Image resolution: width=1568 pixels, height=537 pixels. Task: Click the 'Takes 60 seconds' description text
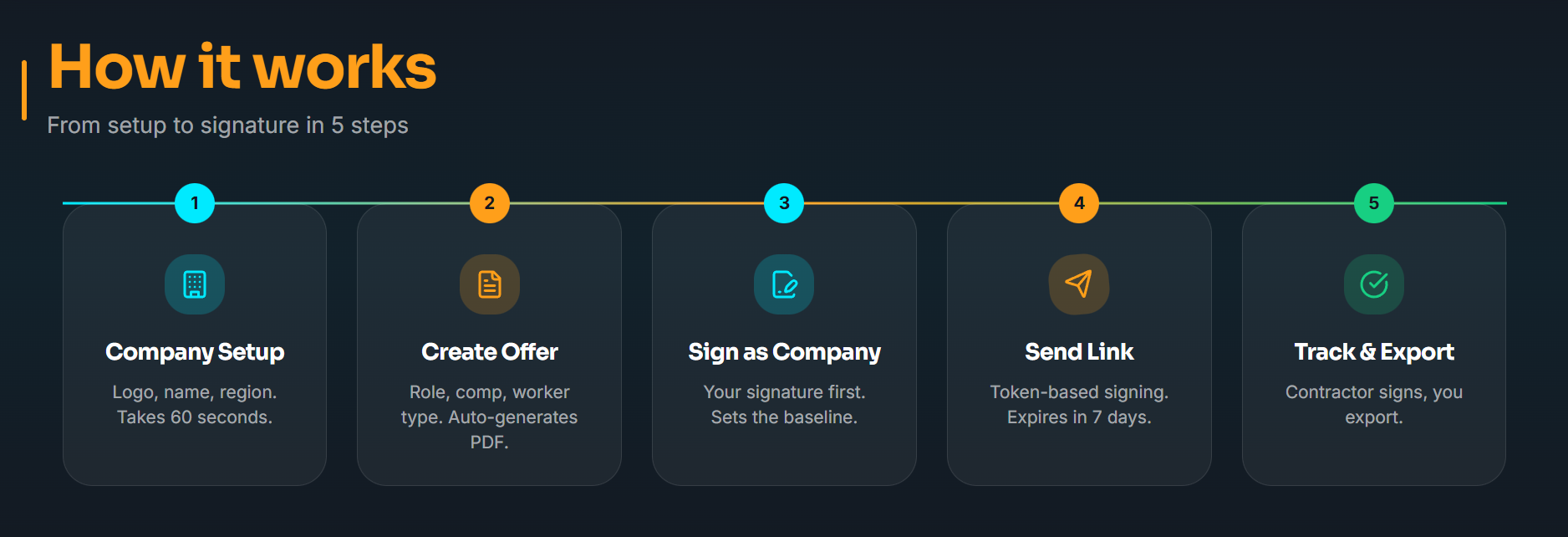195,417
